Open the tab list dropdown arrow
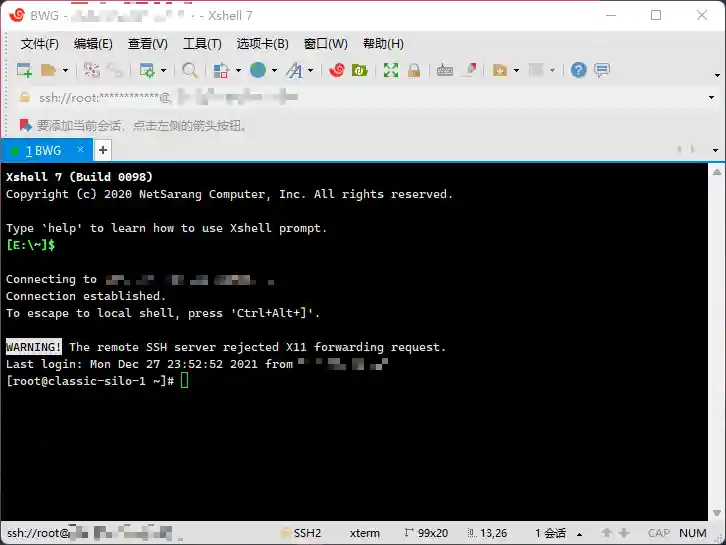This screenshot has height=545, width=726. point(715,150)
